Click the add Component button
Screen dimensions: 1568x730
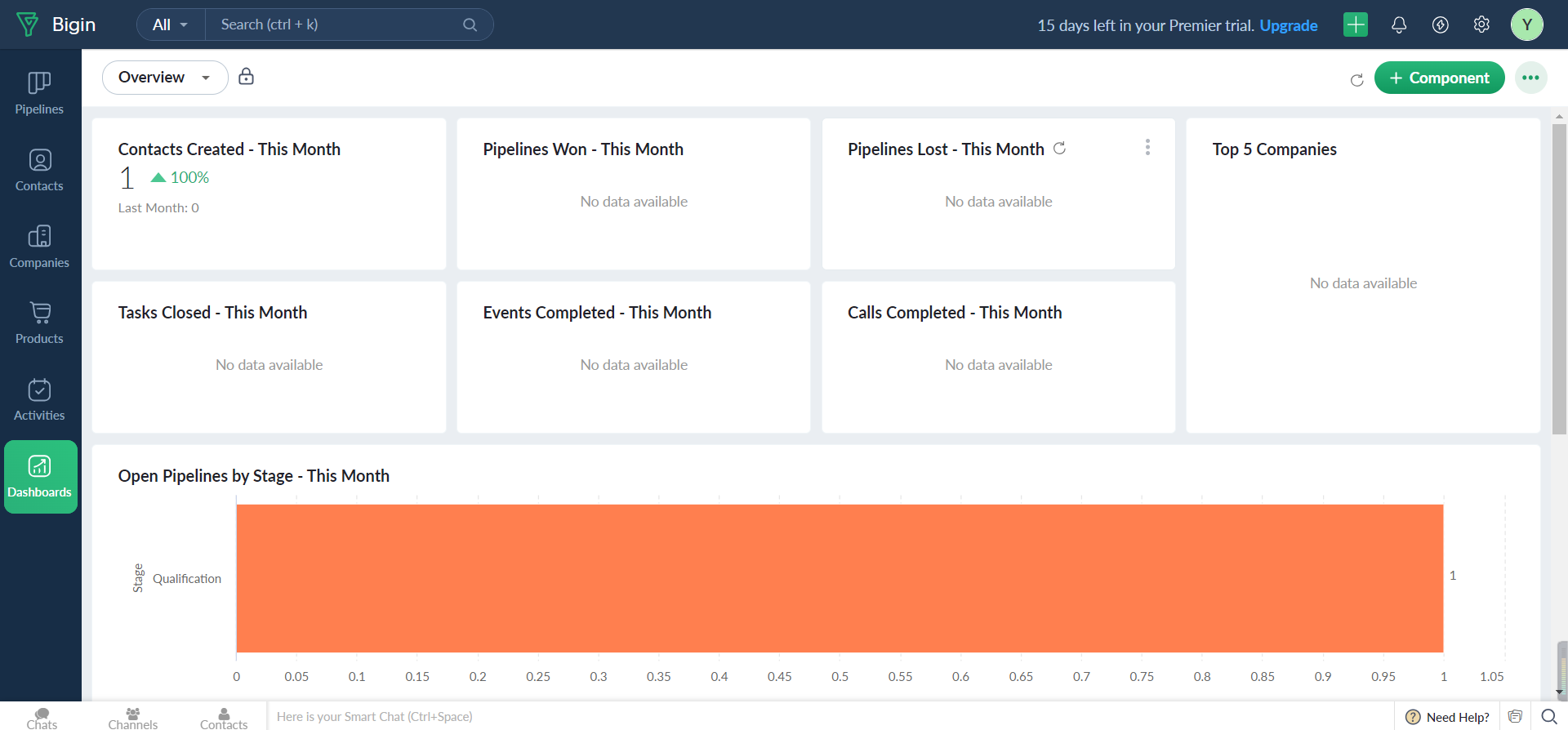click(x=1439, y=78)
